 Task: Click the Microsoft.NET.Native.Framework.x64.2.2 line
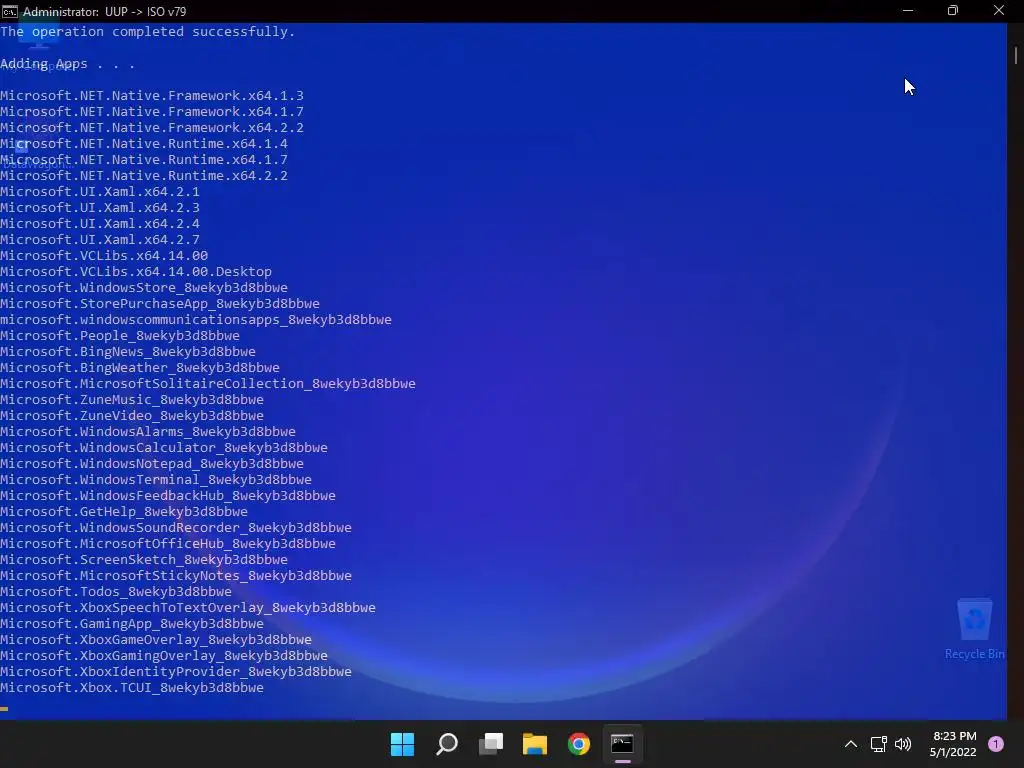click(x=152, y=127)
